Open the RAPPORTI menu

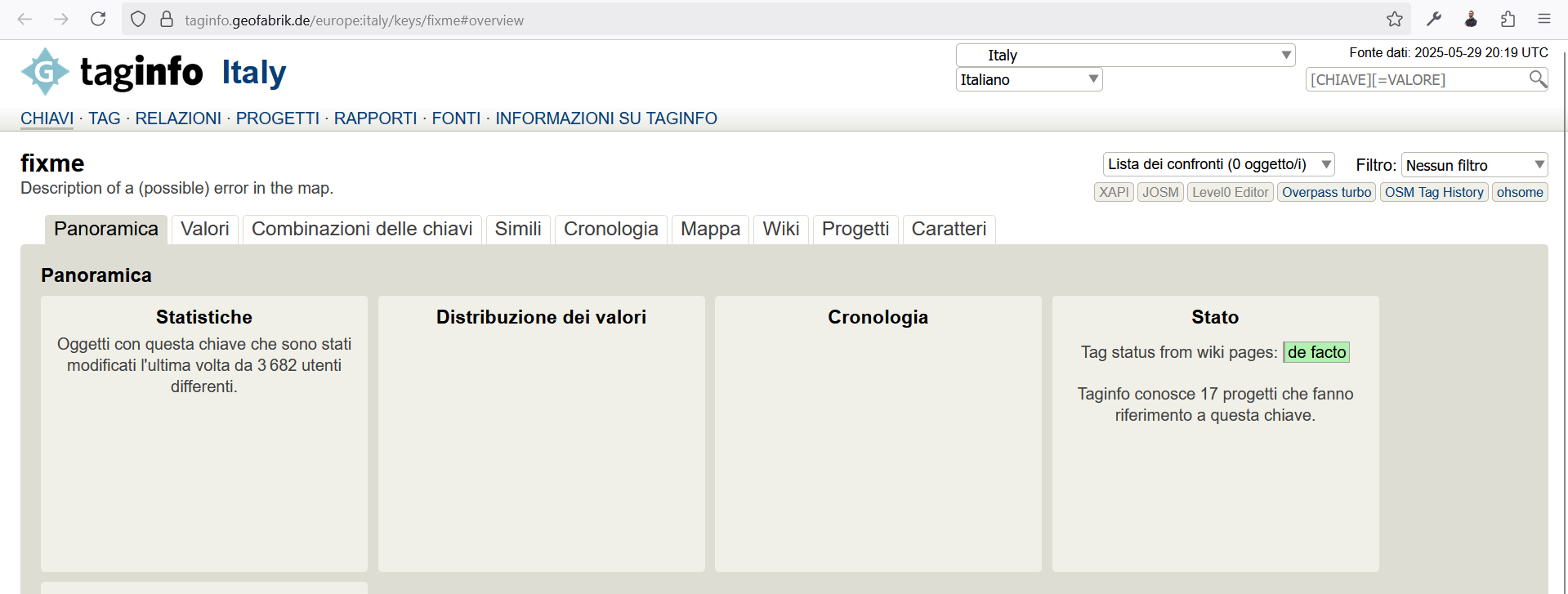376,118
